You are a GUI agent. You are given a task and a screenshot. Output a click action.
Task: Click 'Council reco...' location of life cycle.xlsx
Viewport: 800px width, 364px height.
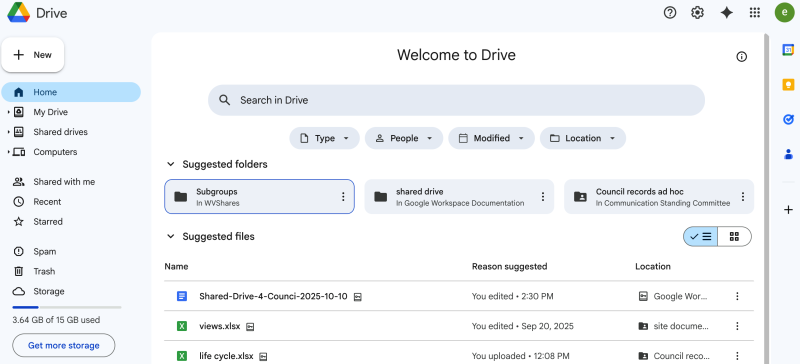[x=673, y=356]
